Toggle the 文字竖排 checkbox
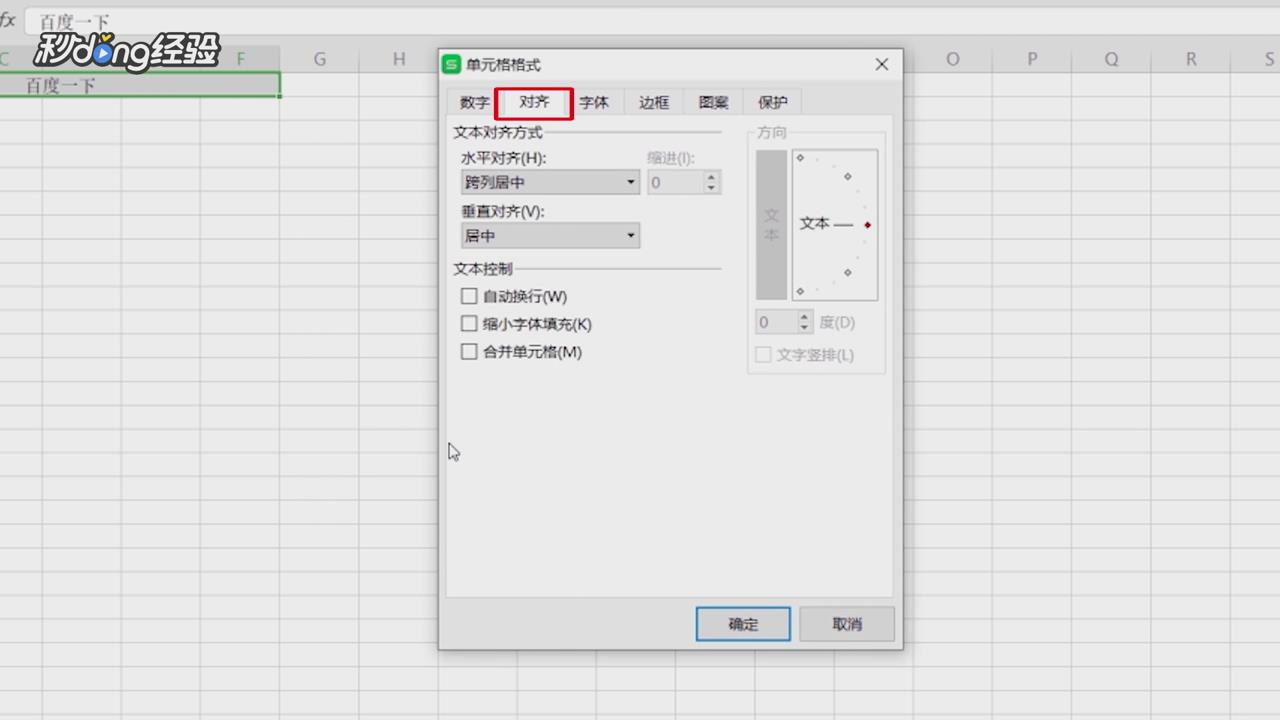The height and width of the screenshot is (720, 1280). pyautogui.click(x=764, y=355)
